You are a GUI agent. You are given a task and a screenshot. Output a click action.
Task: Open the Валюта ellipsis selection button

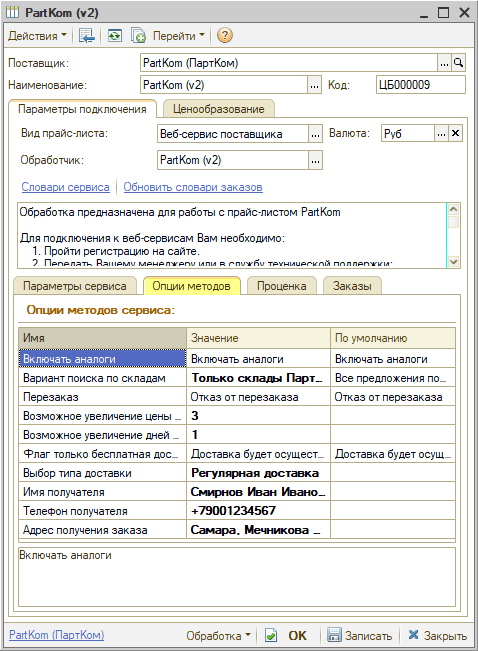point(441,134)
